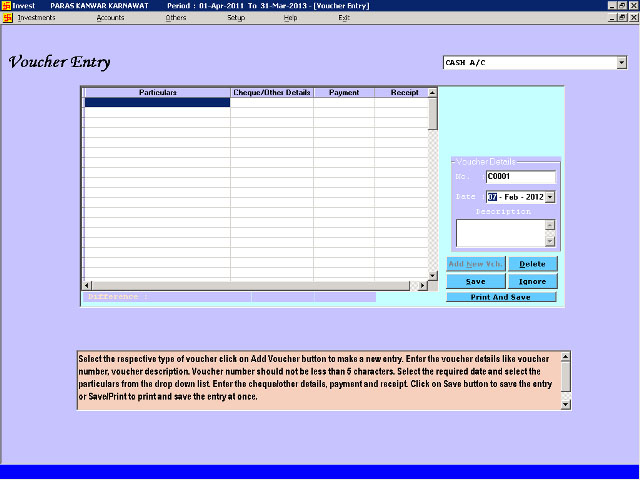Image resolution: width=640 pixels, height=480 pixels.
Task: Open the Others menu
Action: point(176,18)
